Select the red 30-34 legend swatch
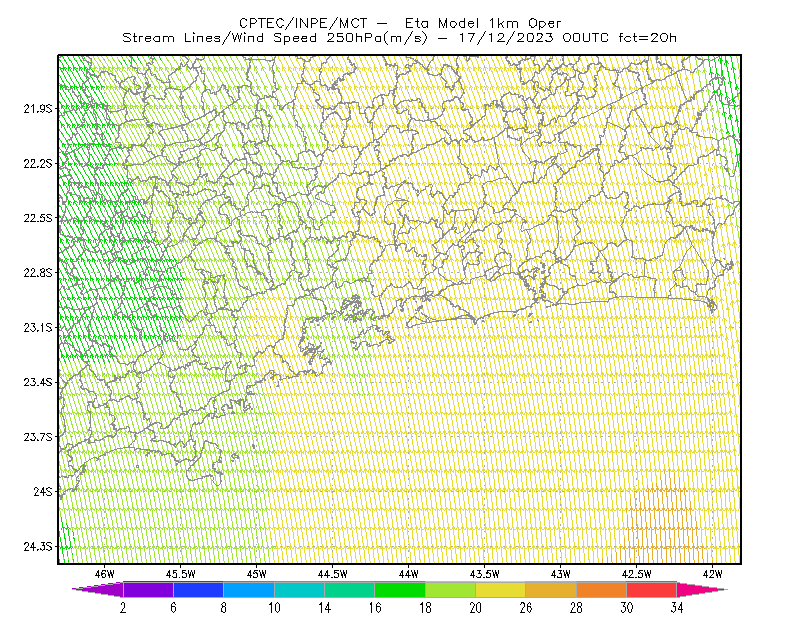 pos(652,589)
